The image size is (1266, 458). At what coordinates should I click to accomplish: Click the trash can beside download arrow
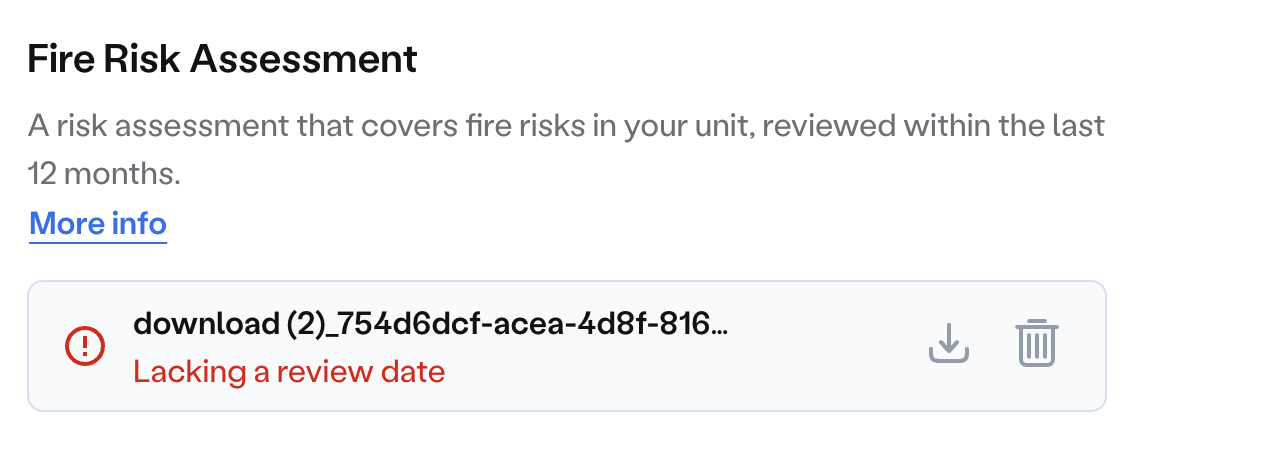point(1037,344)
